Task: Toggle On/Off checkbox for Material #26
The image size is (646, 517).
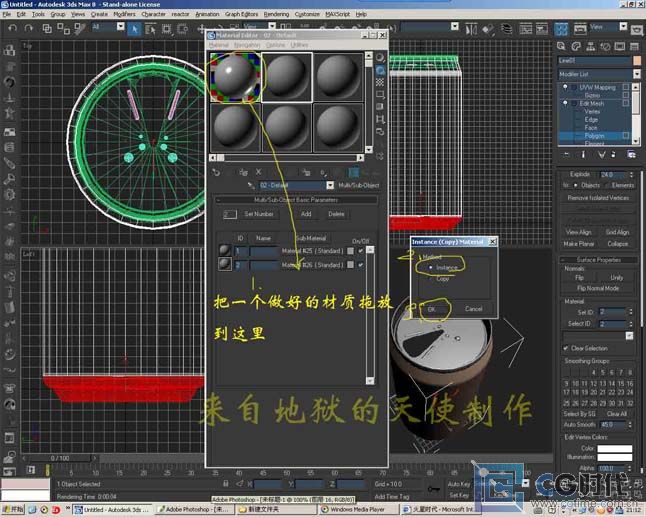Action: click(x=361, y=265)
